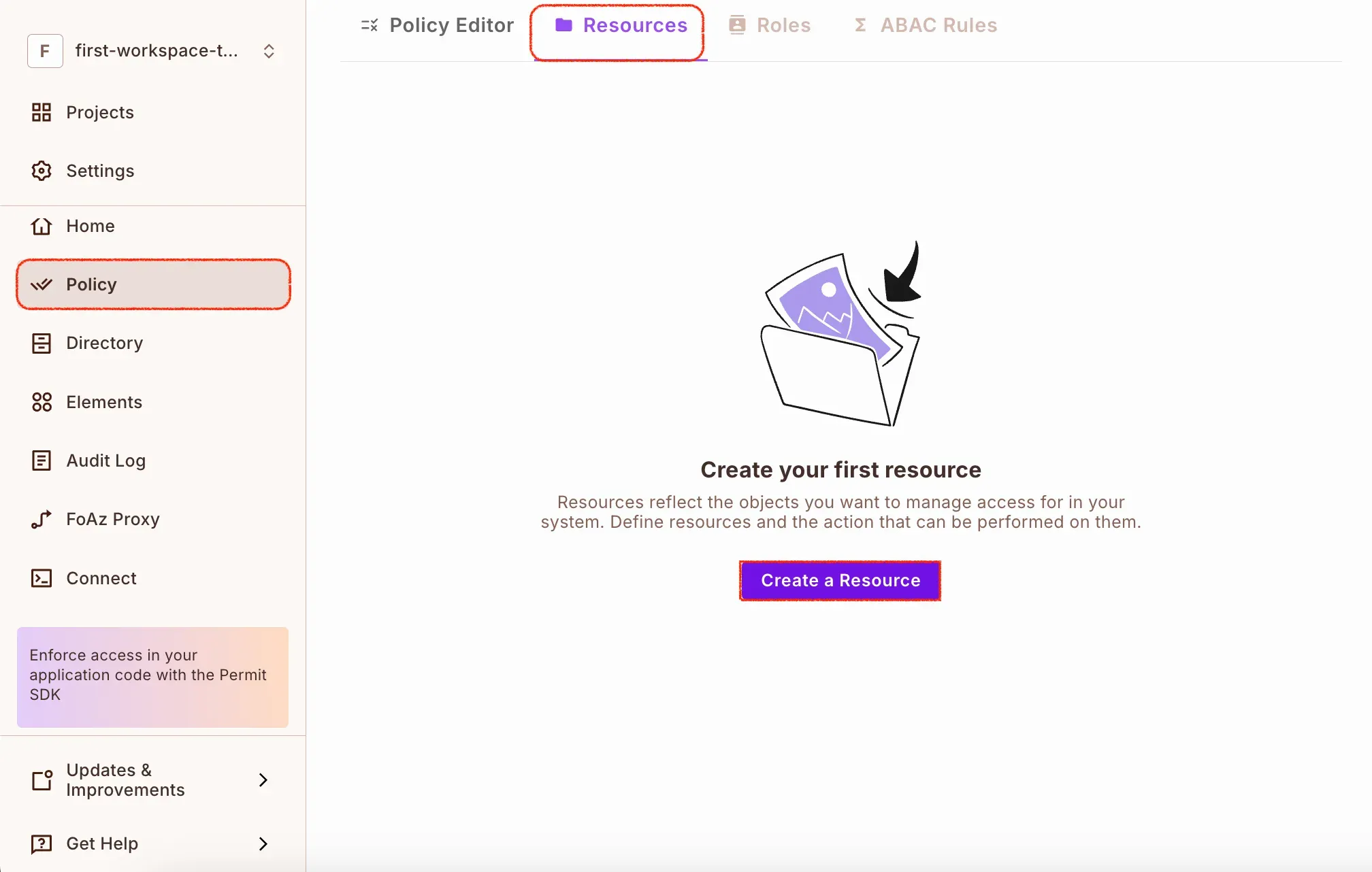The image size is (1372, 872).
Task: Click the Projects grid icon
Action: tap(42, 112)
